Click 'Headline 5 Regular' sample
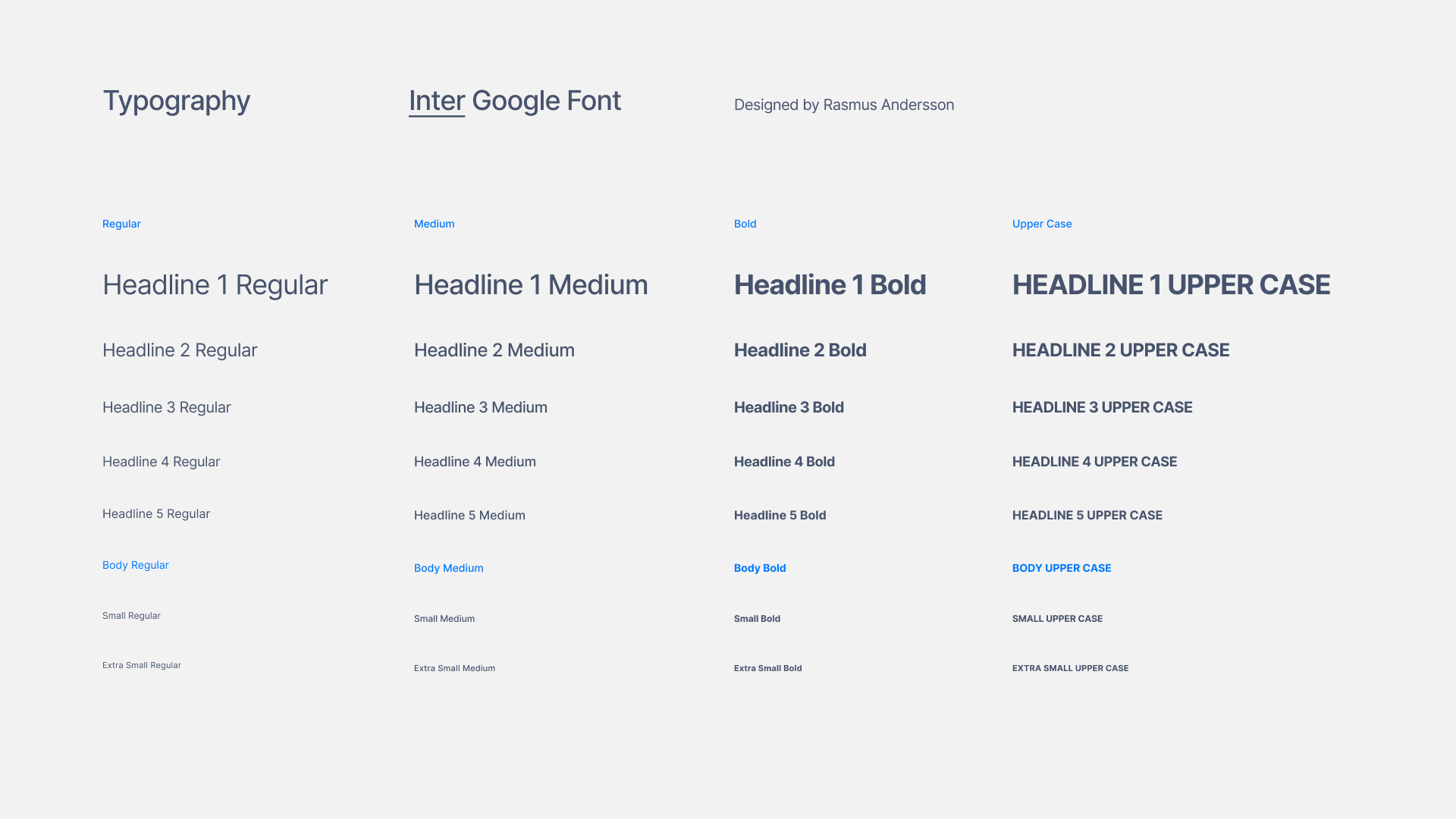This screenshot has height=819, width=1456. coord(156,514)
